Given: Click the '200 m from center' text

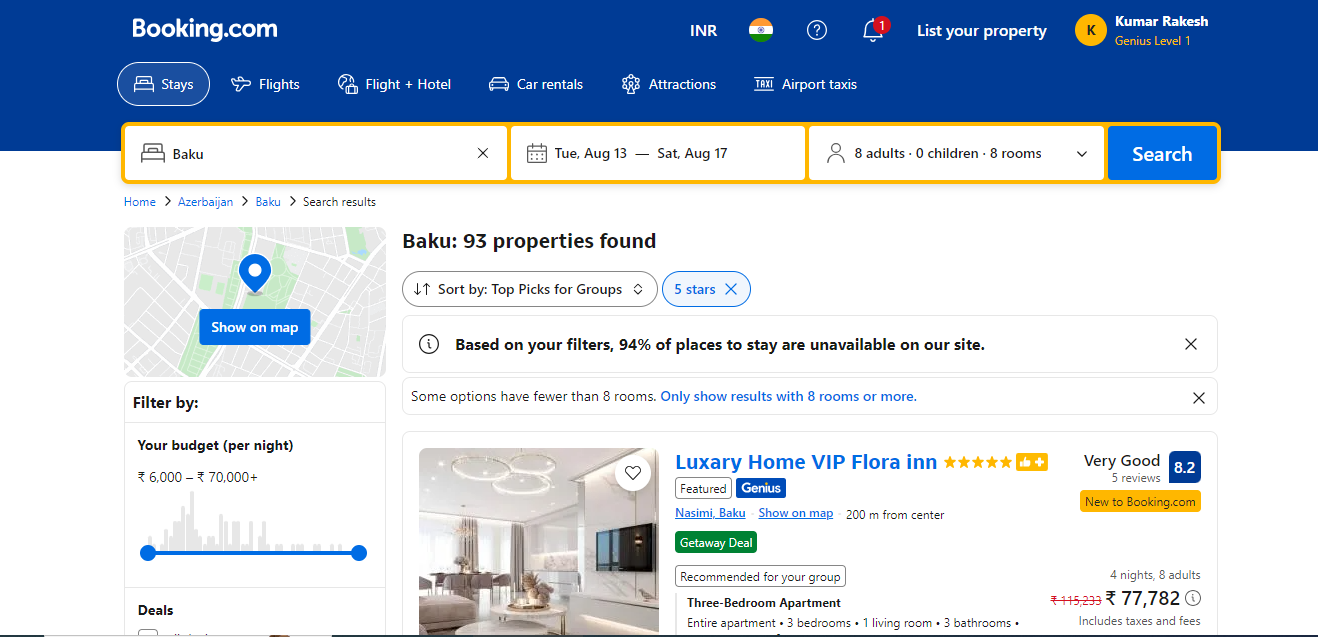Looking at the screenshot, I should 895,515.
